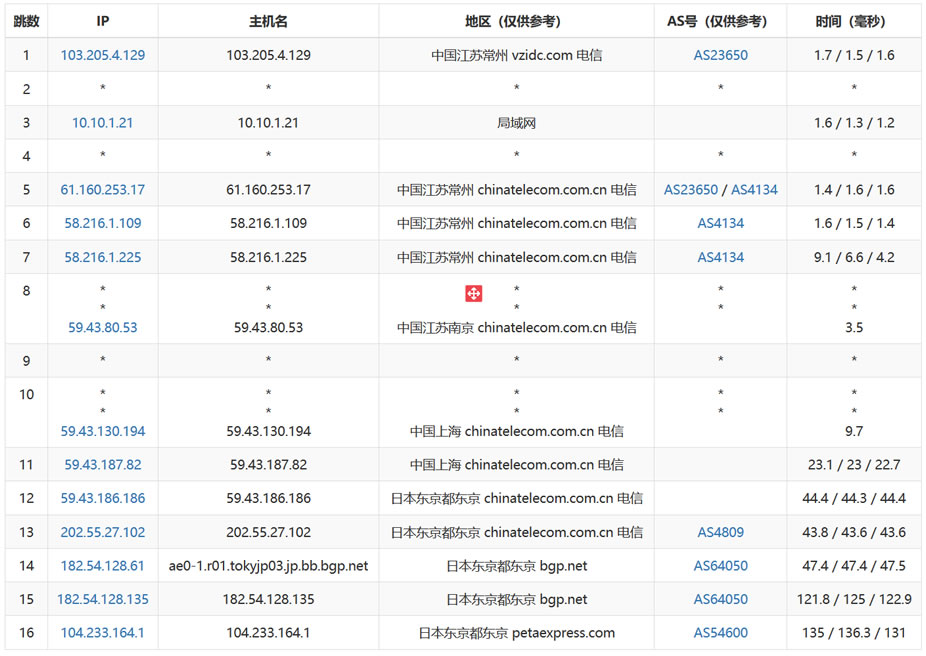
Task: Open IP link 61.160.253.17
Action: pyautogui.click(x=103, y=190)
